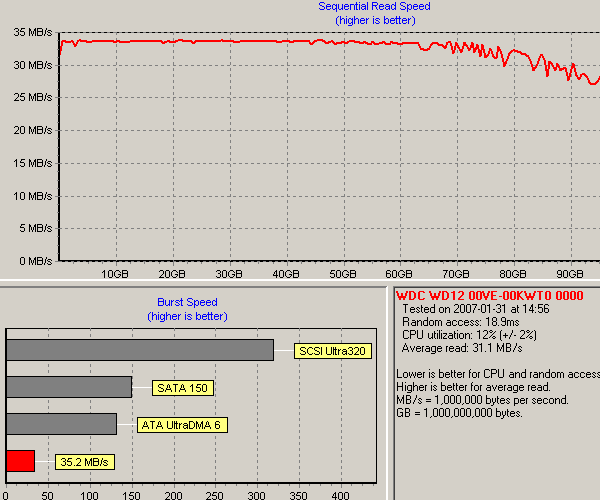Viewport: 600px width, 500px height.
Task: Click the 25 MB/s axis label
Action: pyautogui.click(x=33, y=98)
